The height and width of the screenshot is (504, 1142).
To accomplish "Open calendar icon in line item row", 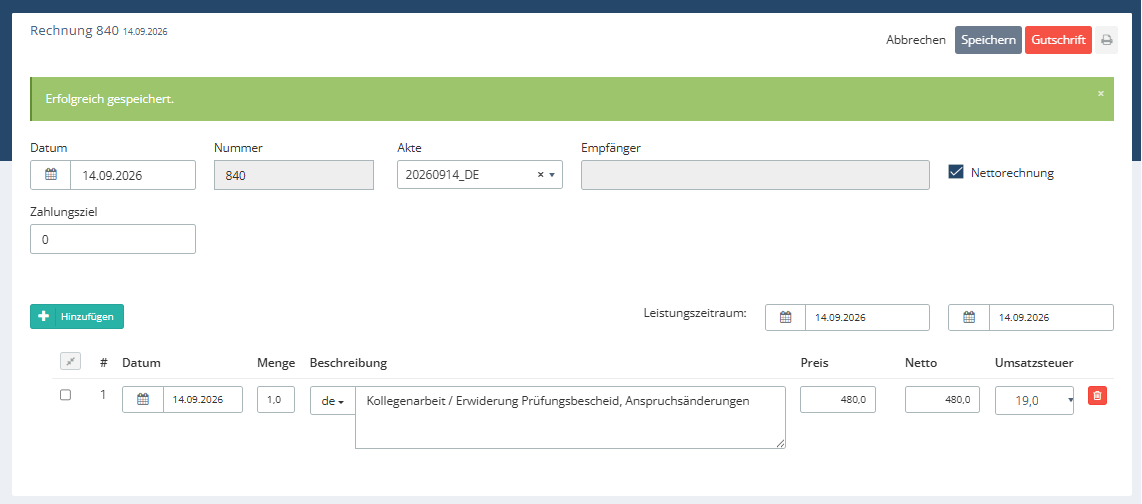I will (x=143, y=400).
